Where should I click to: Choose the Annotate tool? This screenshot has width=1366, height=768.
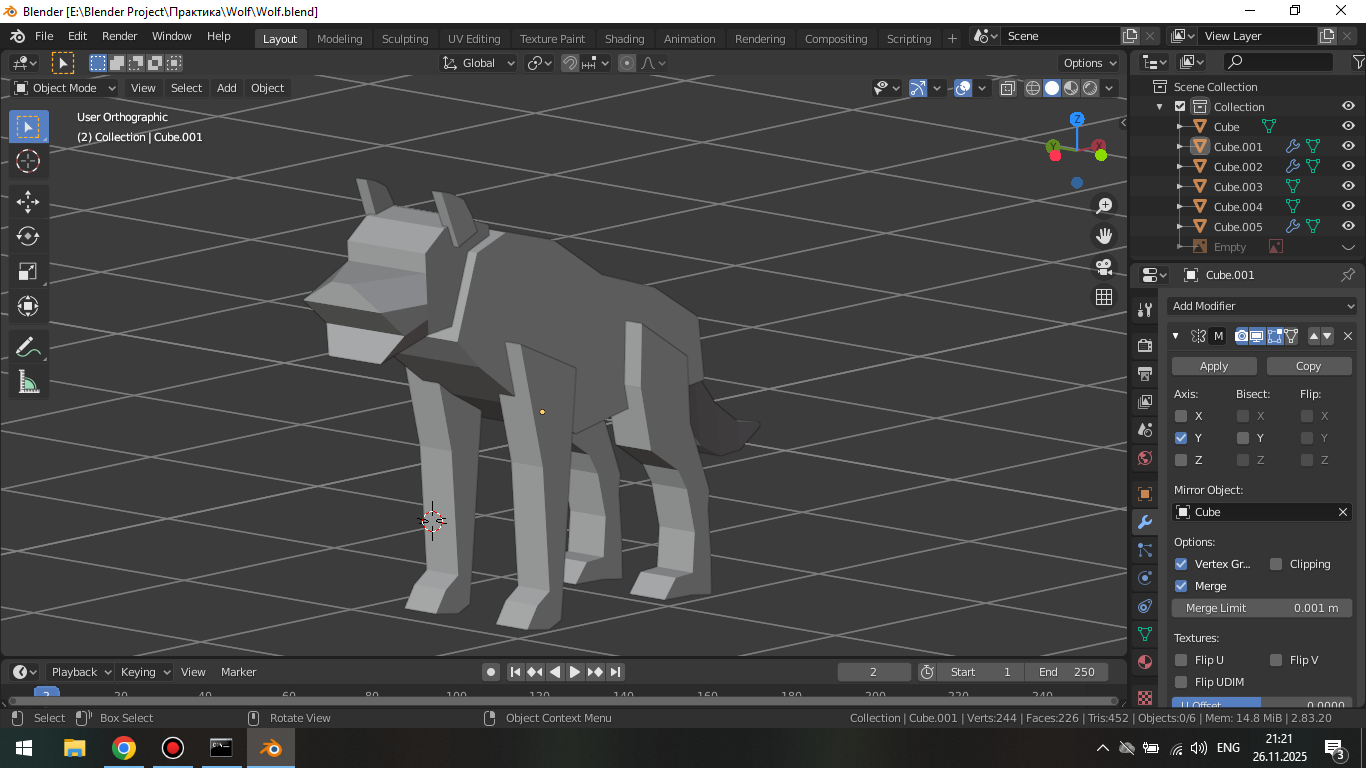(28, 347)
